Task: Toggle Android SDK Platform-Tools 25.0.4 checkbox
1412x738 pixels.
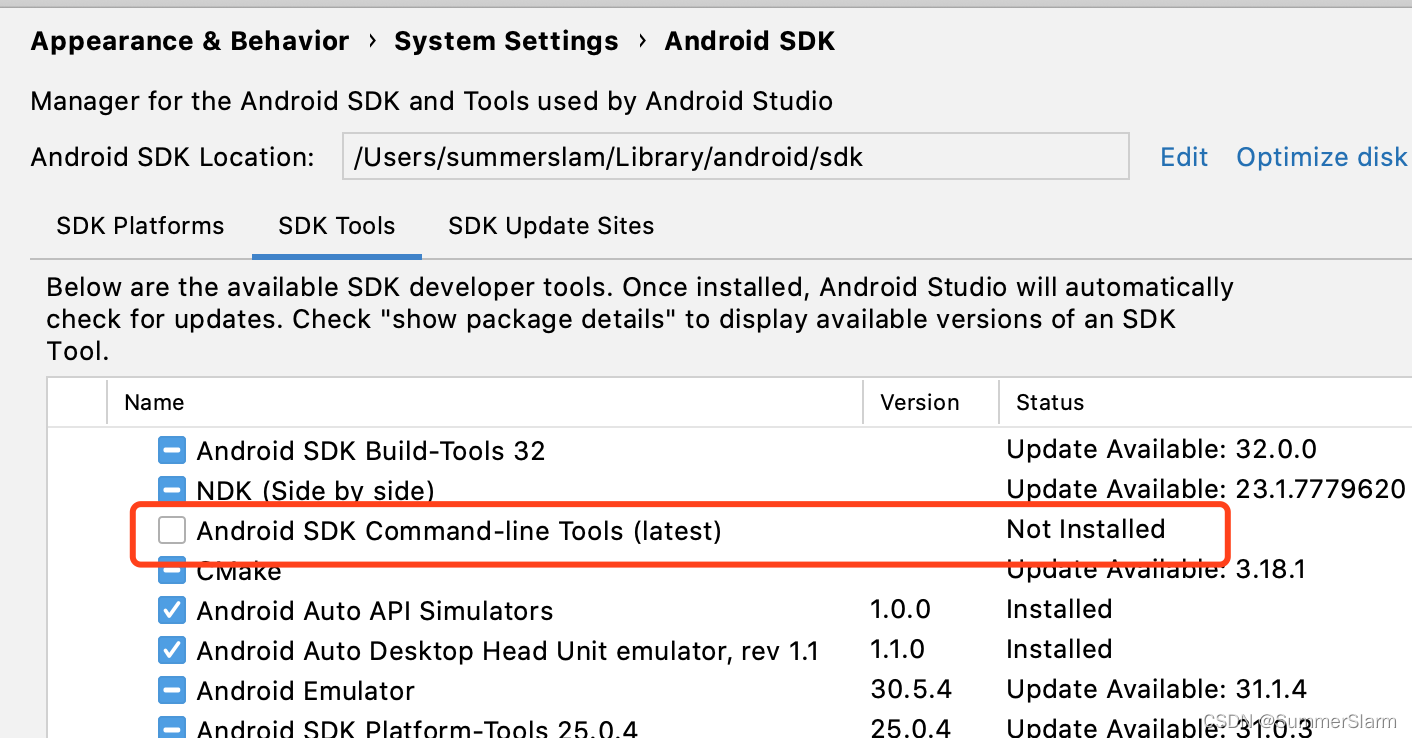Action: point(172,729)
